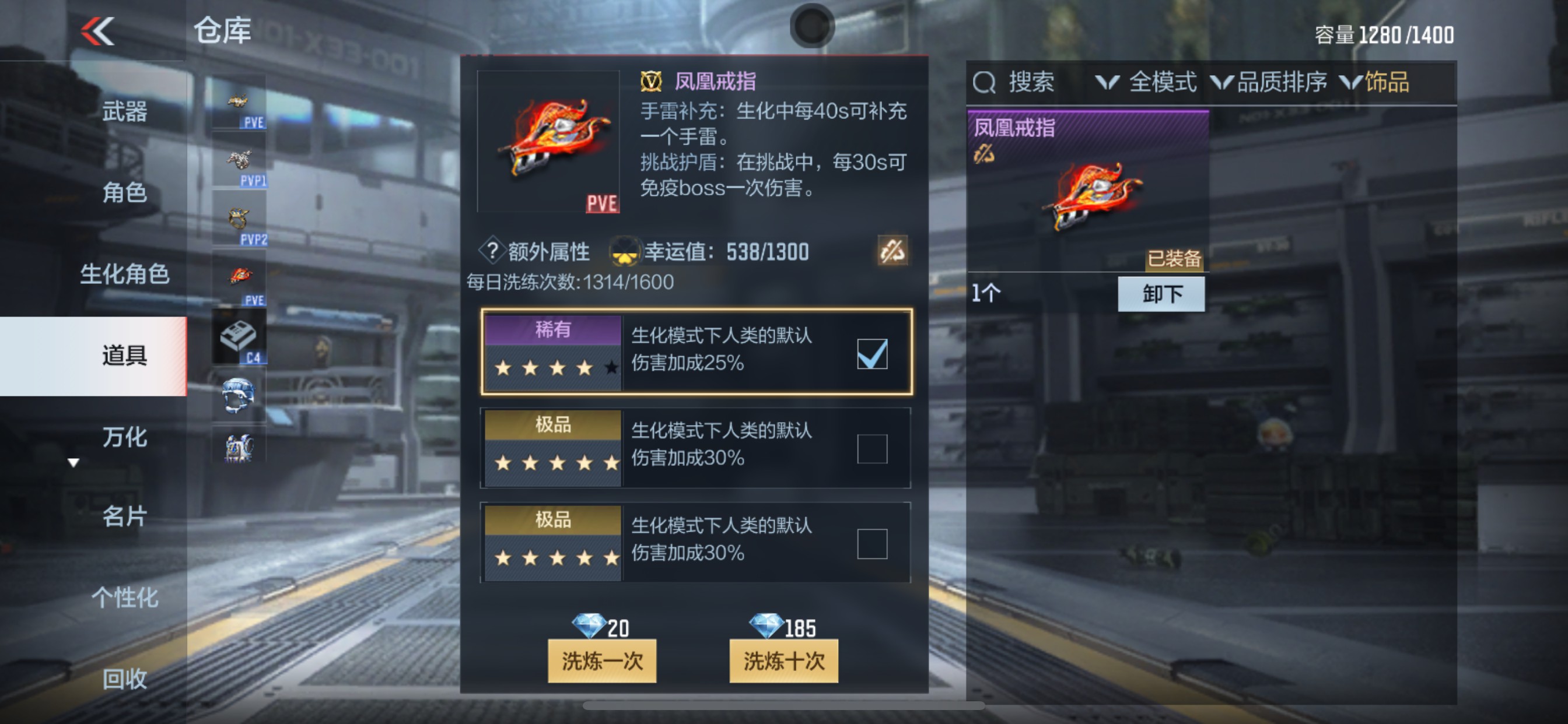
Task: Open the 额外属性 question mark help
Action: pyautogui.click(x=491, y=251)
